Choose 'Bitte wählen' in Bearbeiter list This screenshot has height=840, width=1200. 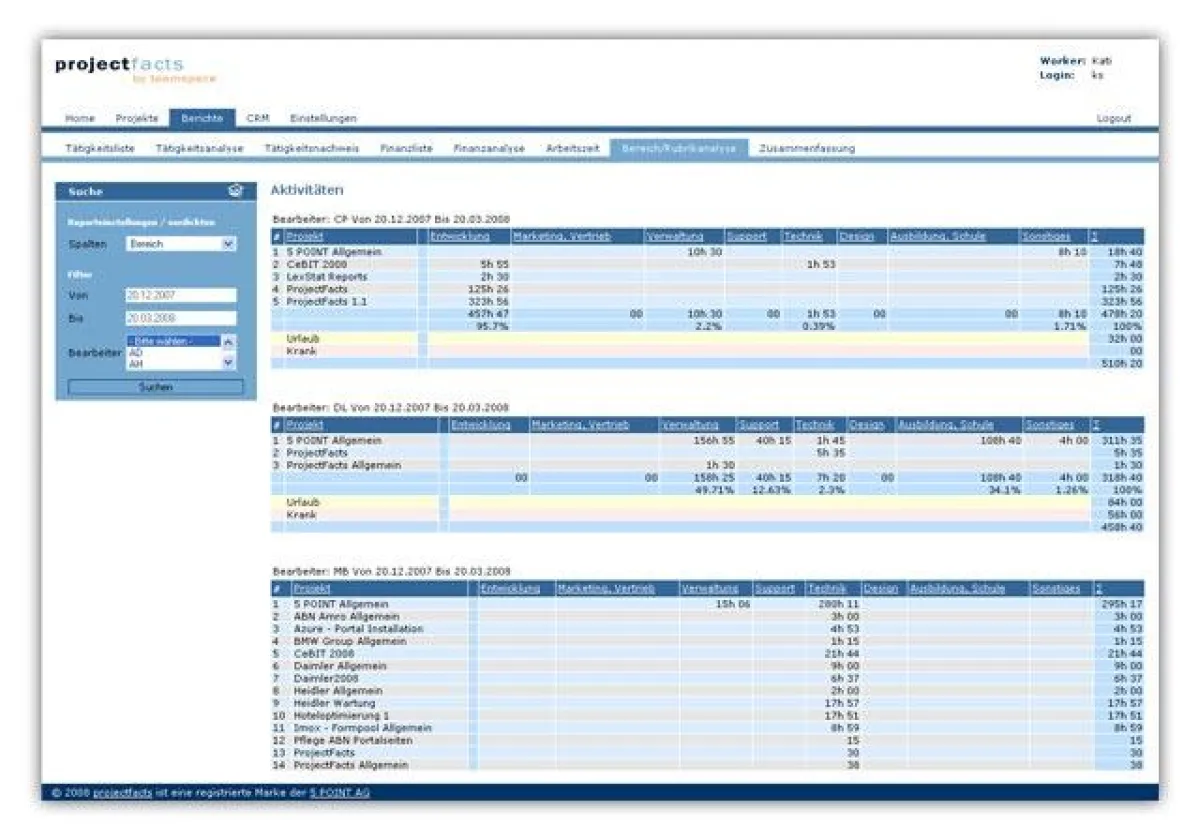tap(172, 341)
